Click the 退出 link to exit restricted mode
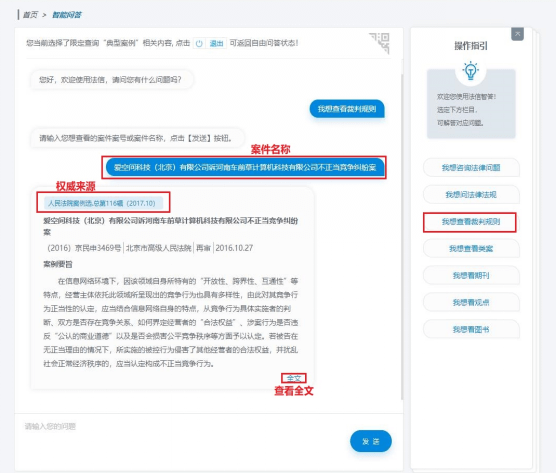 tap(216, 44)
